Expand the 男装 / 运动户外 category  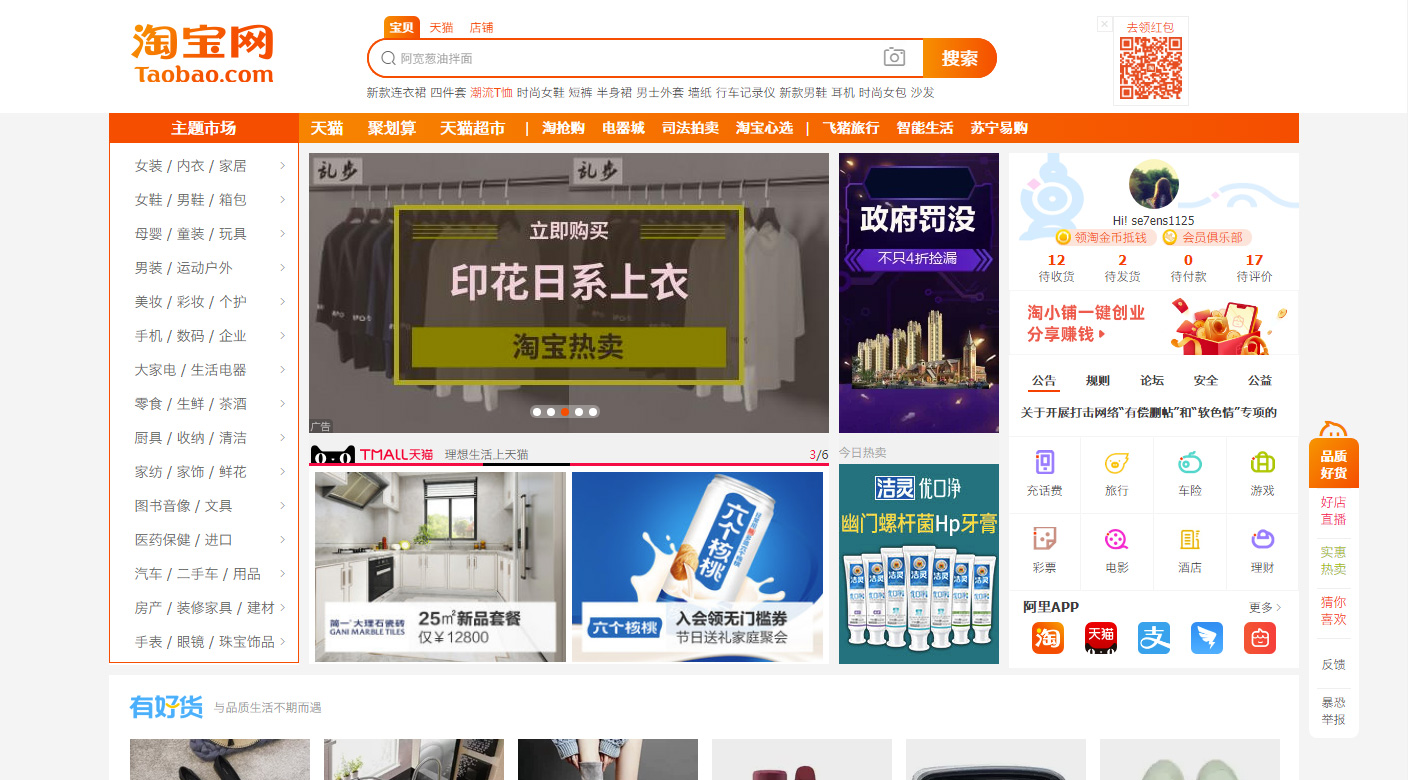pos(204,268)
